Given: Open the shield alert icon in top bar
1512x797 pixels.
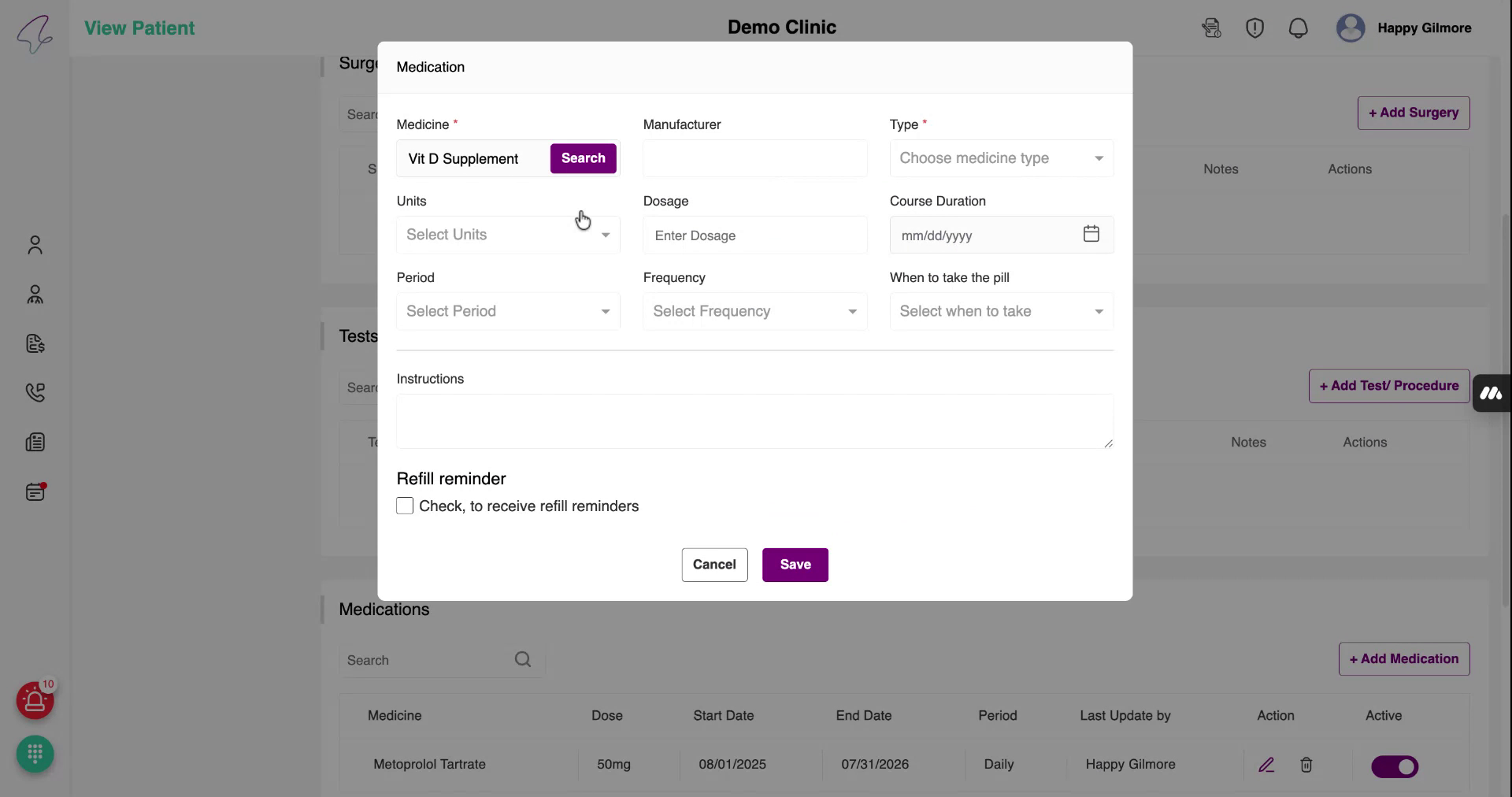Looking at the screenshot, I should point(1254,28).
